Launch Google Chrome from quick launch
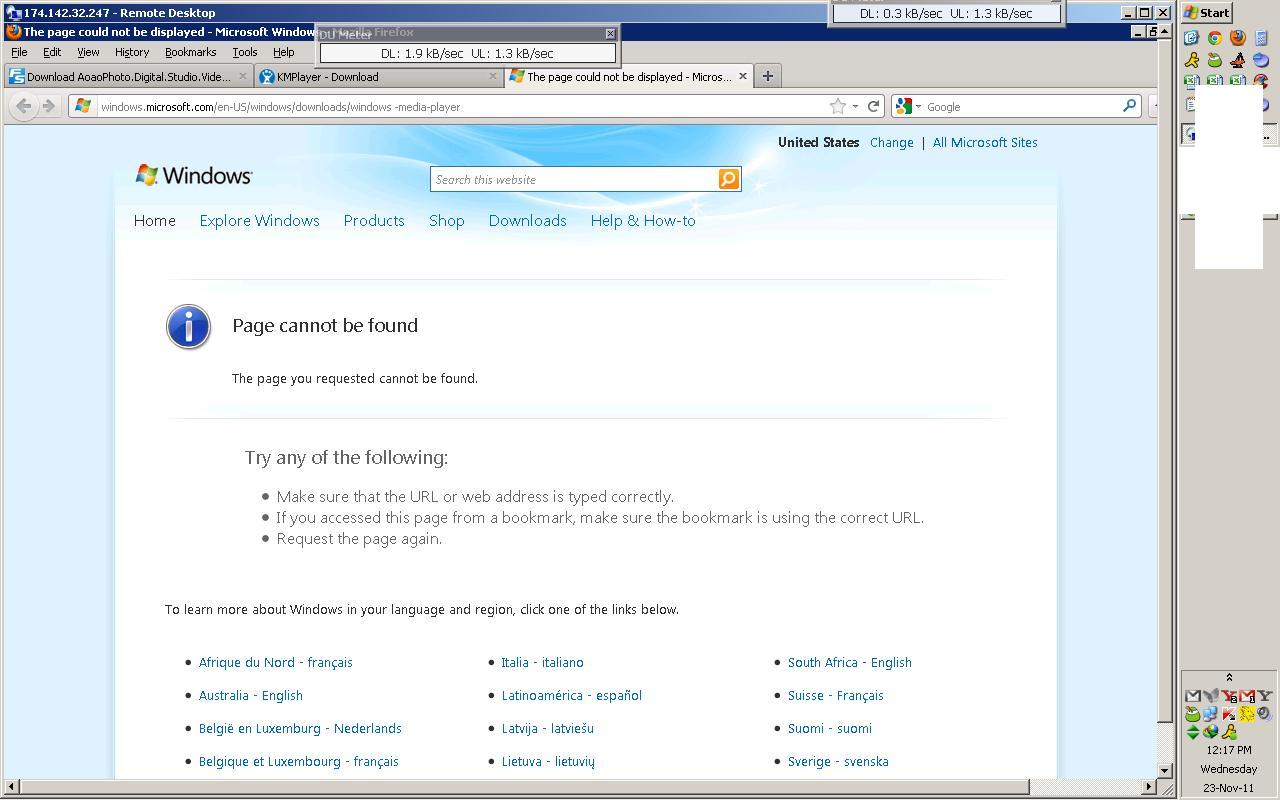The image size is (1280, 800). (x=1215, y=38)
